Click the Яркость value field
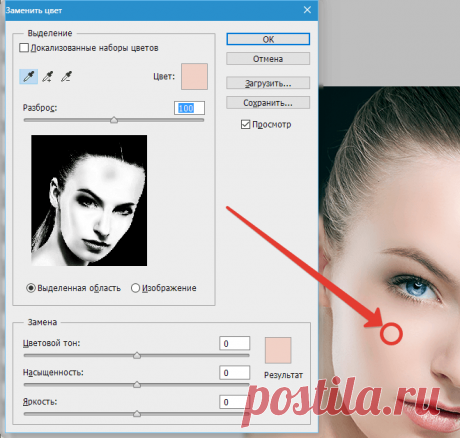 pos(235,402)
